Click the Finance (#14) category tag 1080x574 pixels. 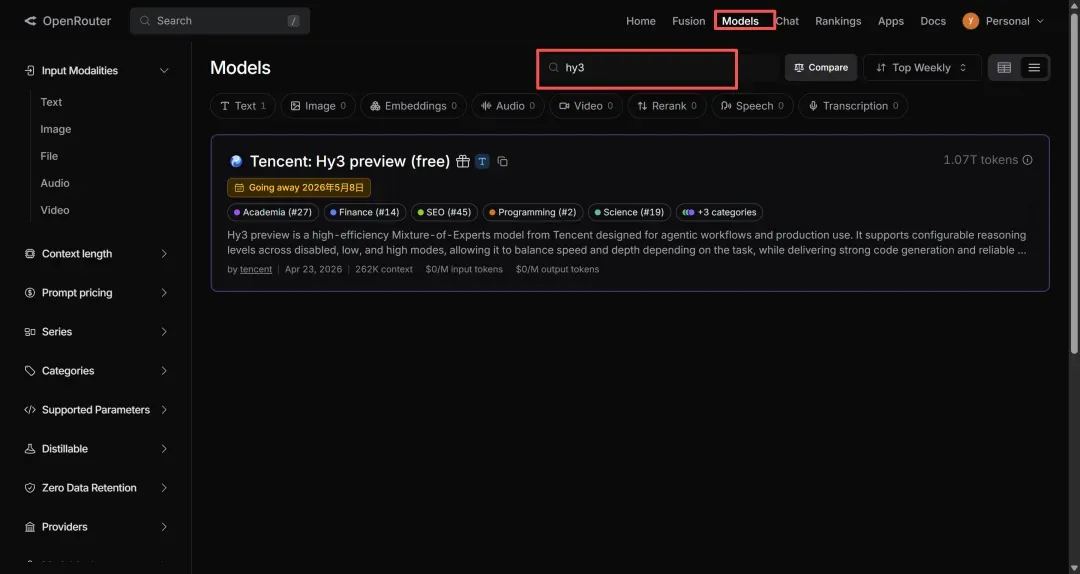365,212
